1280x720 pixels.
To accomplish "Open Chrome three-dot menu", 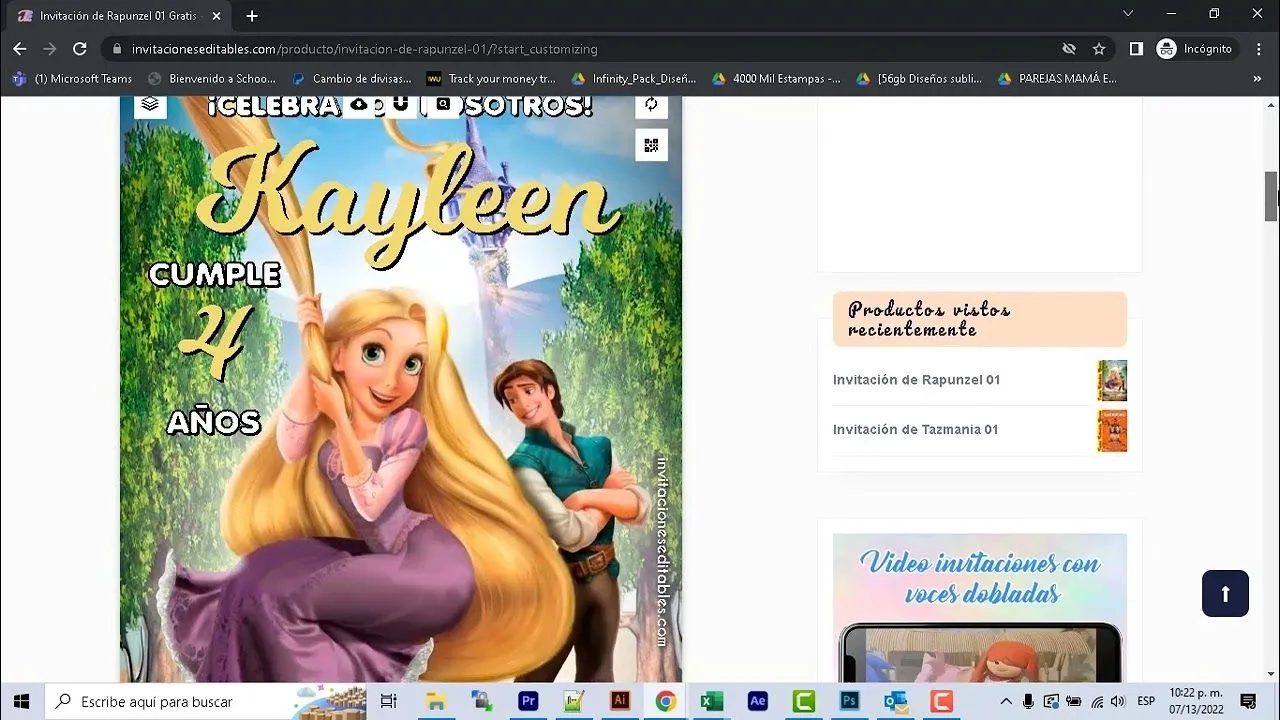I will coord(1258,49).
